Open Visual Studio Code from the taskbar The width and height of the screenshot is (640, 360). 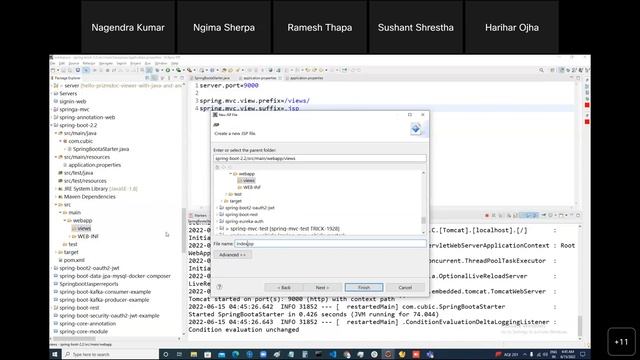(333, 354)
